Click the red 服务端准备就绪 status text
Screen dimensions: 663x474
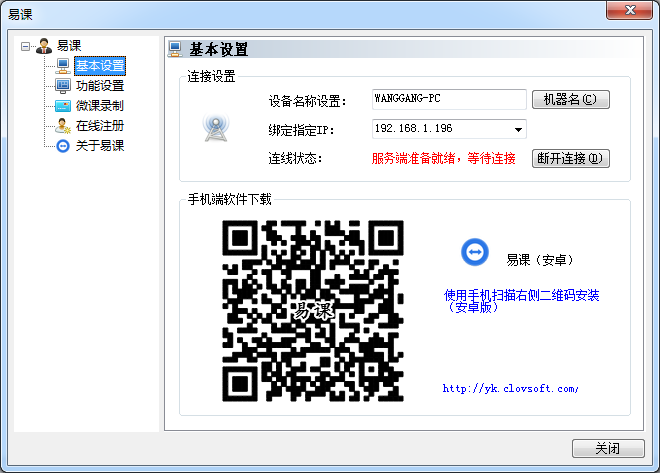pos(444,159)
